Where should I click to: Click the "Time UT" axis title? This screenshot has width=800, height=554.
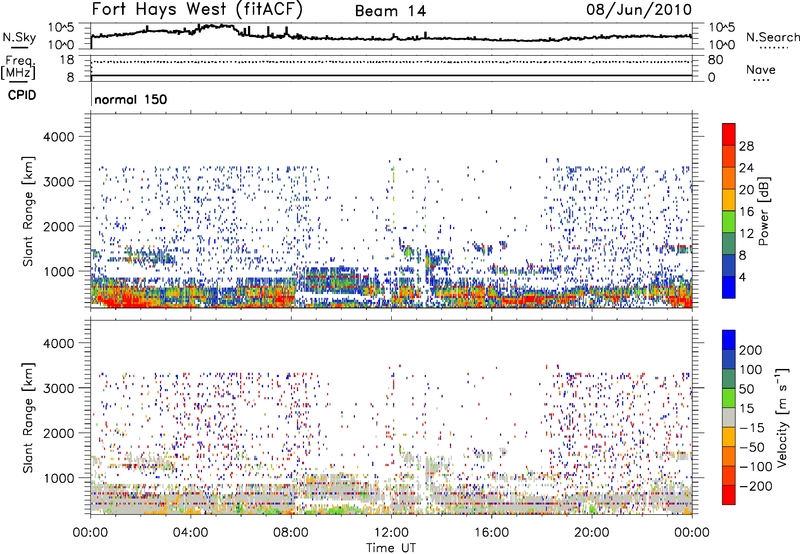click(391, 548)
